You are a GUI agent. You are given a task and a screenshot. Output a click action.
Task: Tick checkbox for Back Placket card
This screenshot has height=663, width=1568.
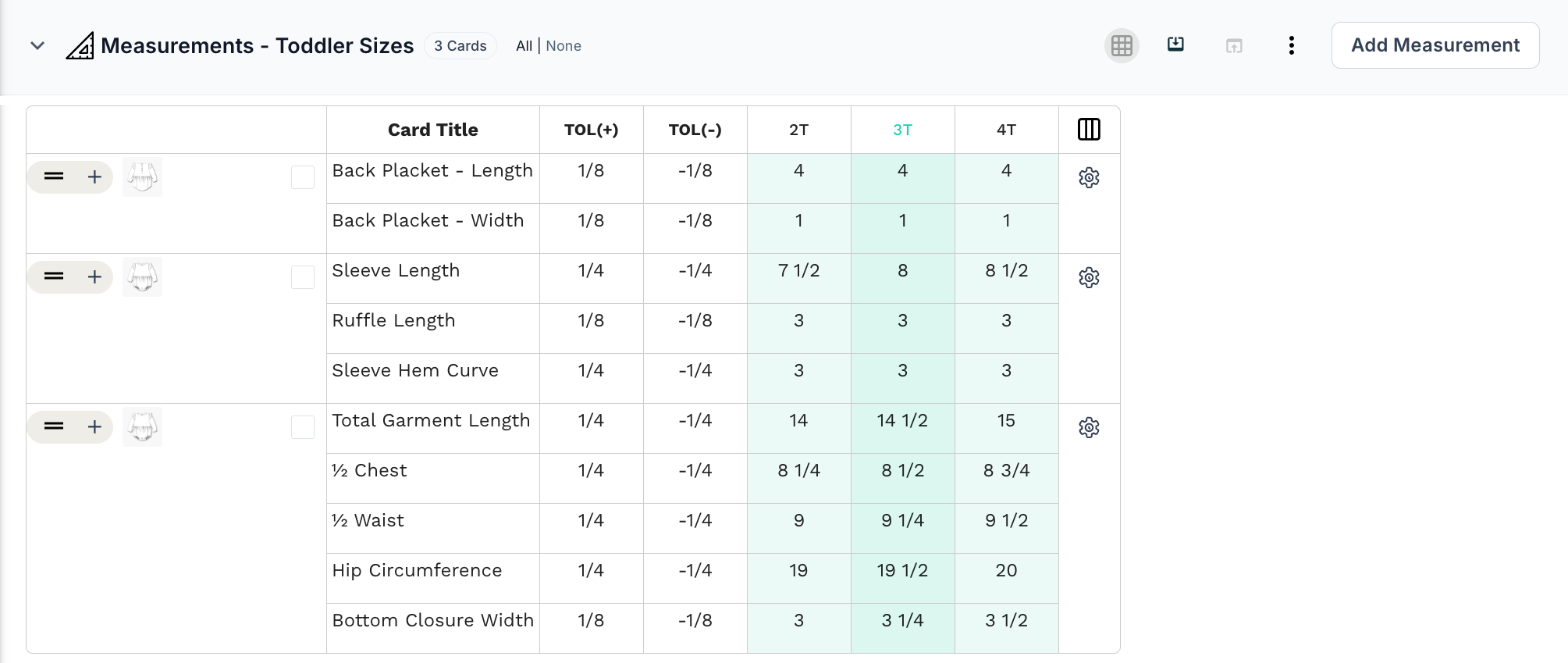(303, 178)
